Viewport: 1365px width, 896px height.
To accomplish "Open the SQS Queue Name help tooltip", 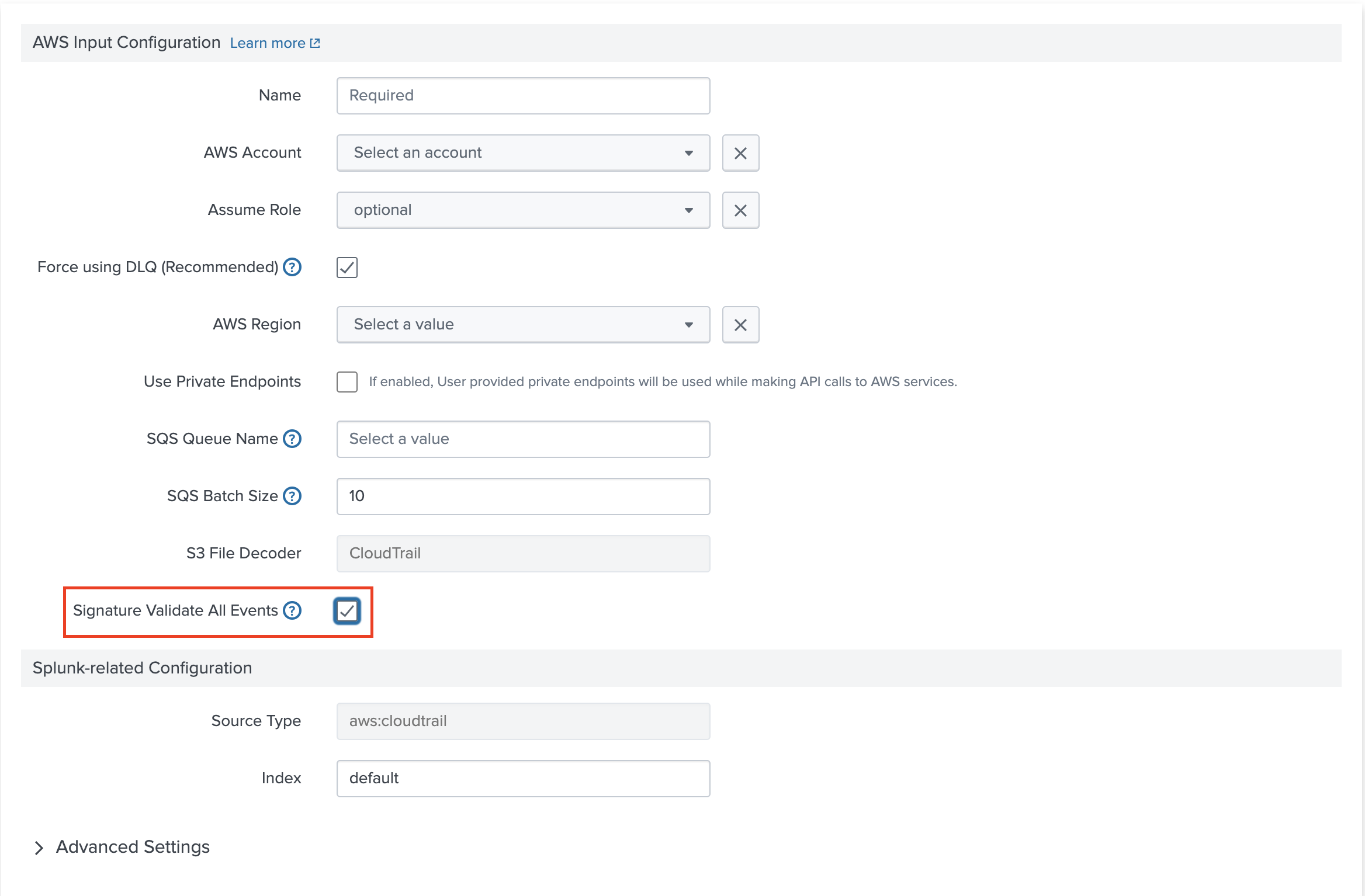I will point(293,439).
